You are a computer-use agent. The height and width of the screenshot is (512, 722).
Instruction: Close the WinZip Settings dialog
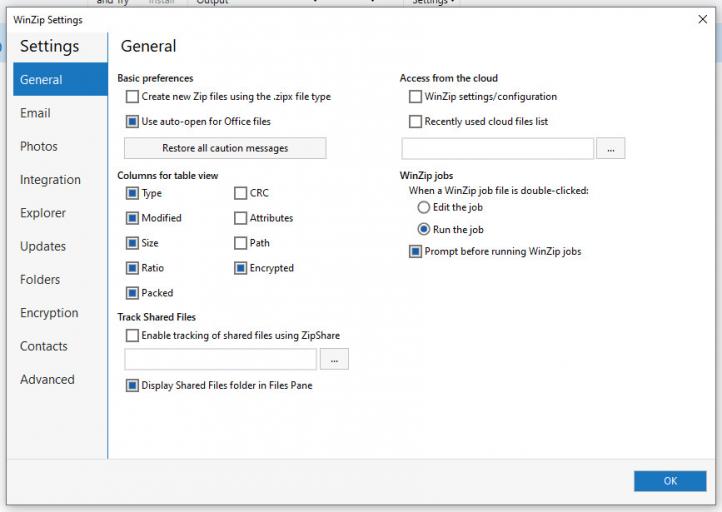pyautogui.click(x=703, y=19)
